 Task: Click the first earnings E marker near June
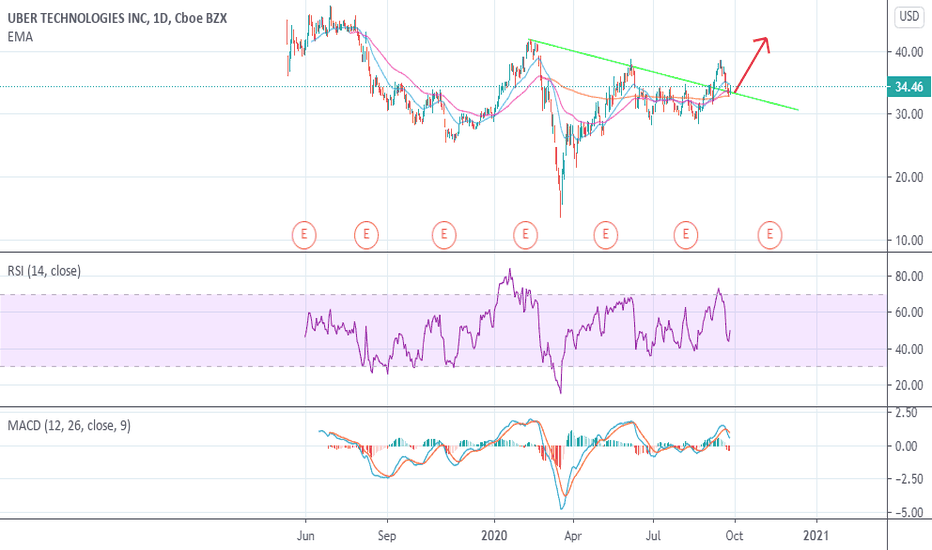point(304,234)
